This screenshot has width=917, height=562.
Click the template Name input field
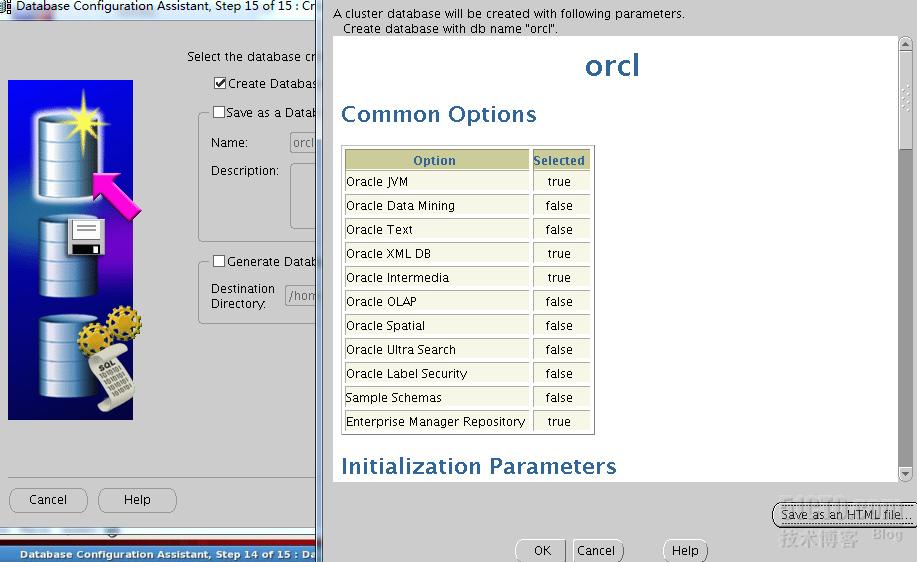303,143
